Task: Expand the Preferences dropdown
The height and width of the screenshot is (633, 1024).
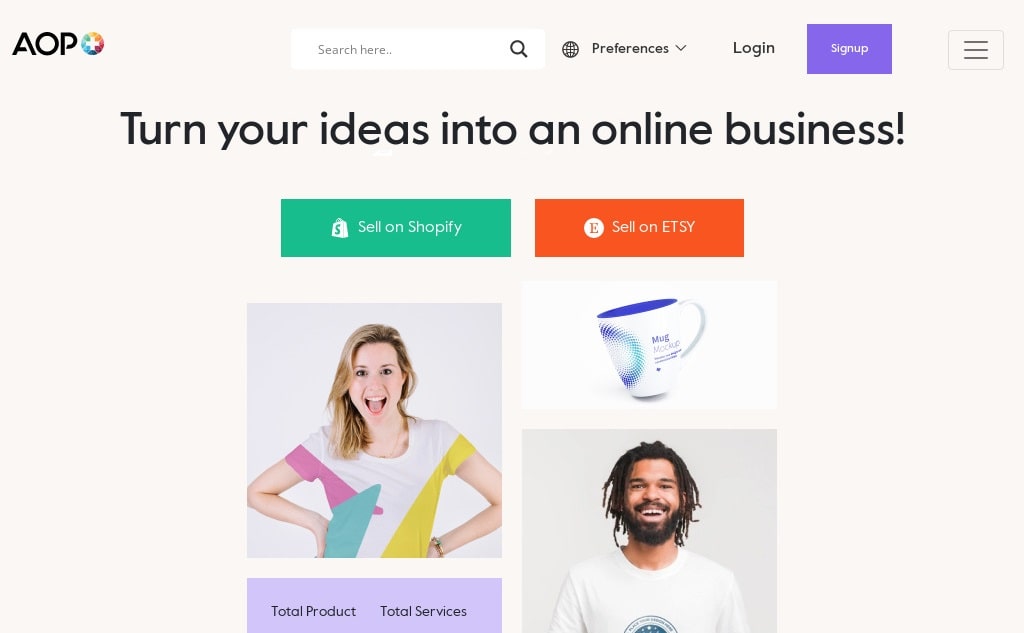Action: tap(624, 48)
